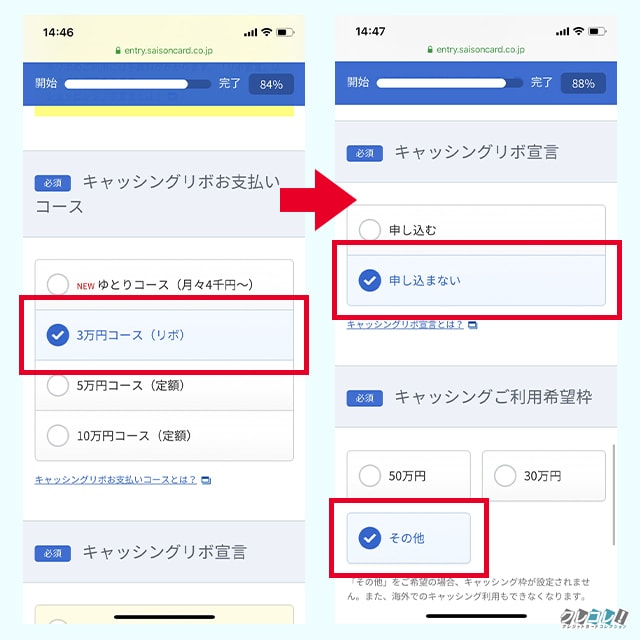The image size is (640, 640).
Task: Select the checked 3万円コース（リボ）option
Action: (x=164, y=335)
